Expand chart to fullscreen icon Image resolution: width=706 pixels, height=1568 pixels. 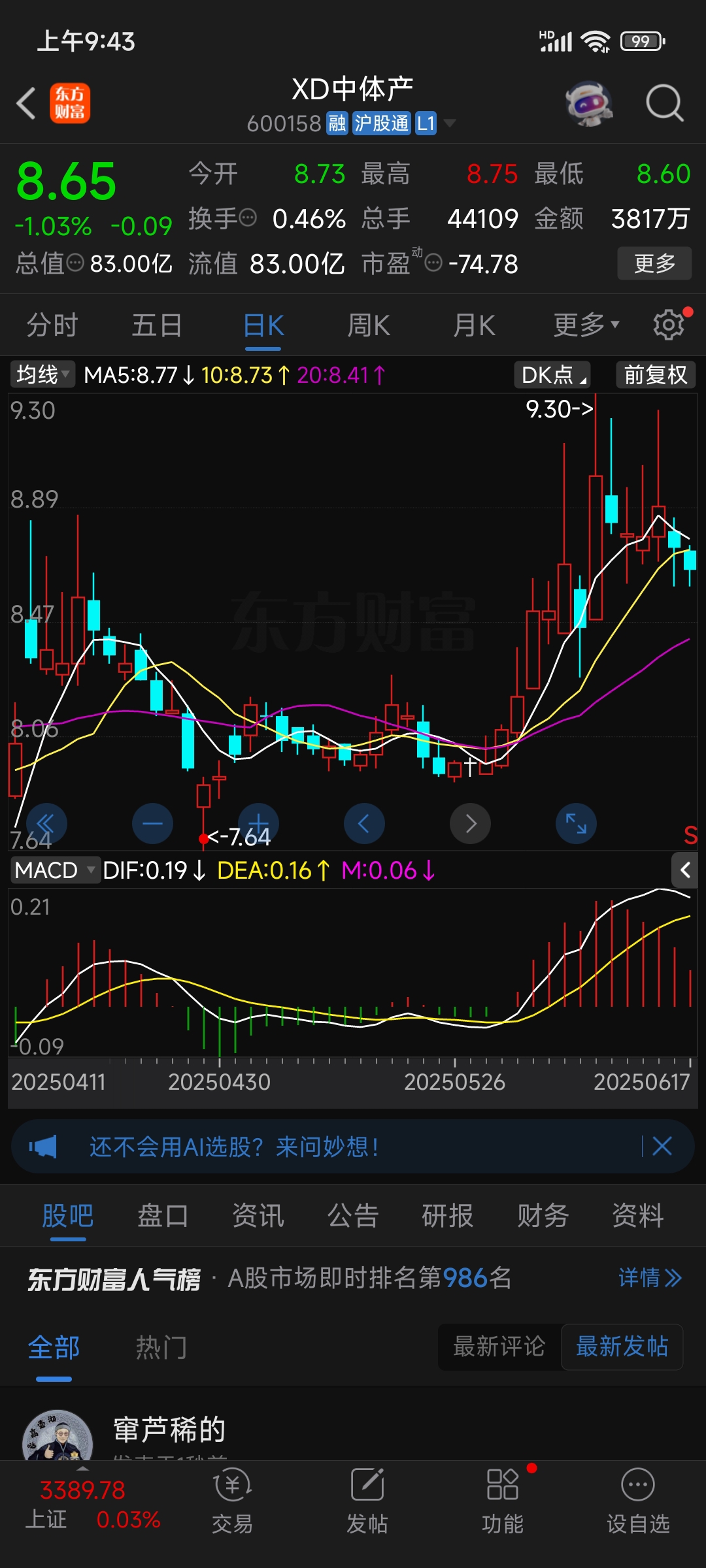click(576, 823)
